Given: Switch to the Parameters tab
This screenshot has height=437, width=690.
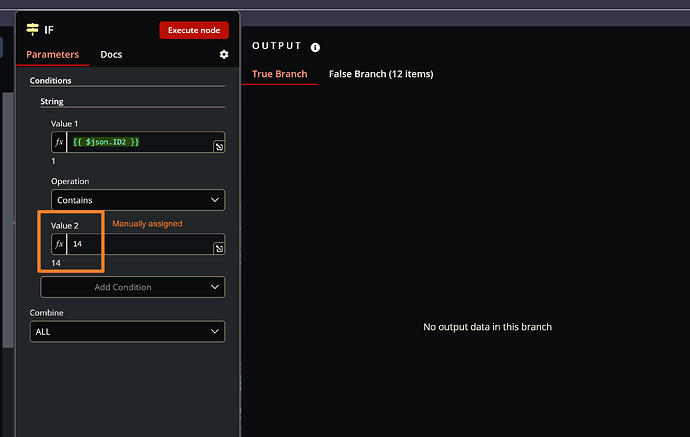Looking at the screenshot, I should click(x=52, y=55).
